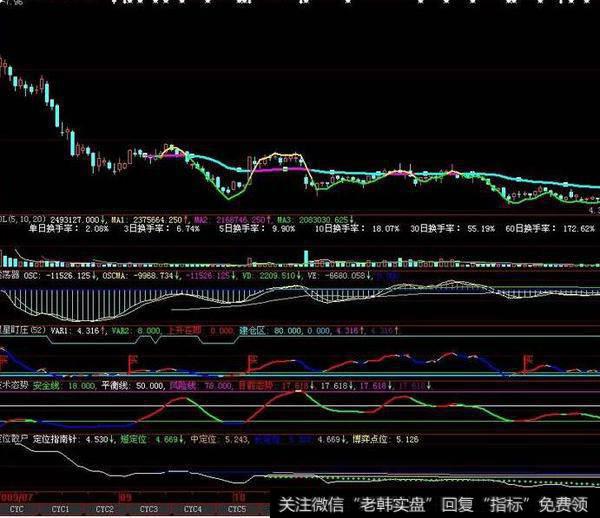The width and height of the screenshot is (600, 518).
Task: Switch to the CTC4 tab
Action: tap(192, 509)
